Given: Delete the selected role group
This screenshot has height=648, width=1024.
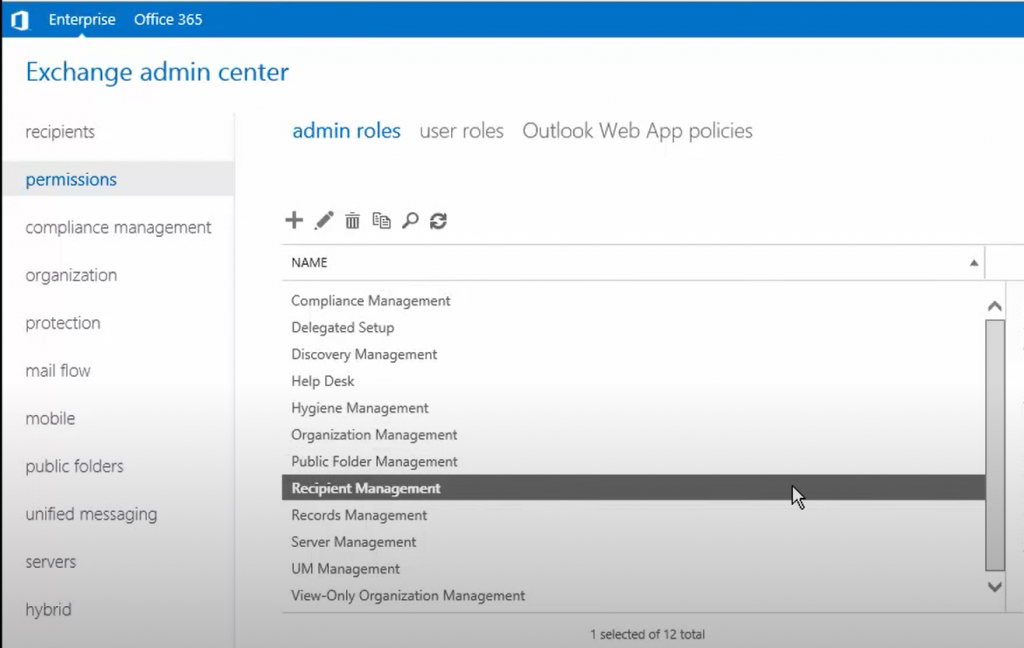Looking at the screenshot, I should coord(352,221).
